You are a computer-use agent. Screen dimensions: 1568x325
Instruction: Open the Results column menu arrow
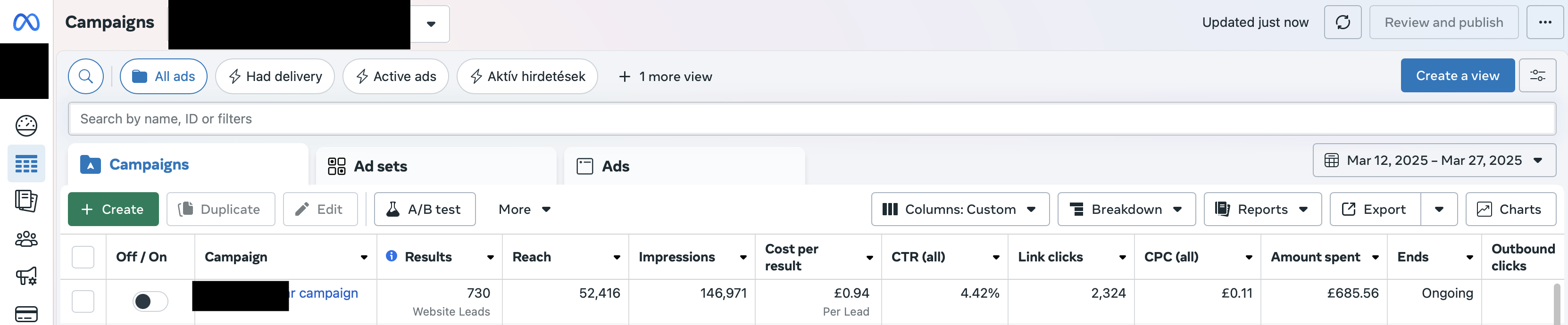point(490,258)
